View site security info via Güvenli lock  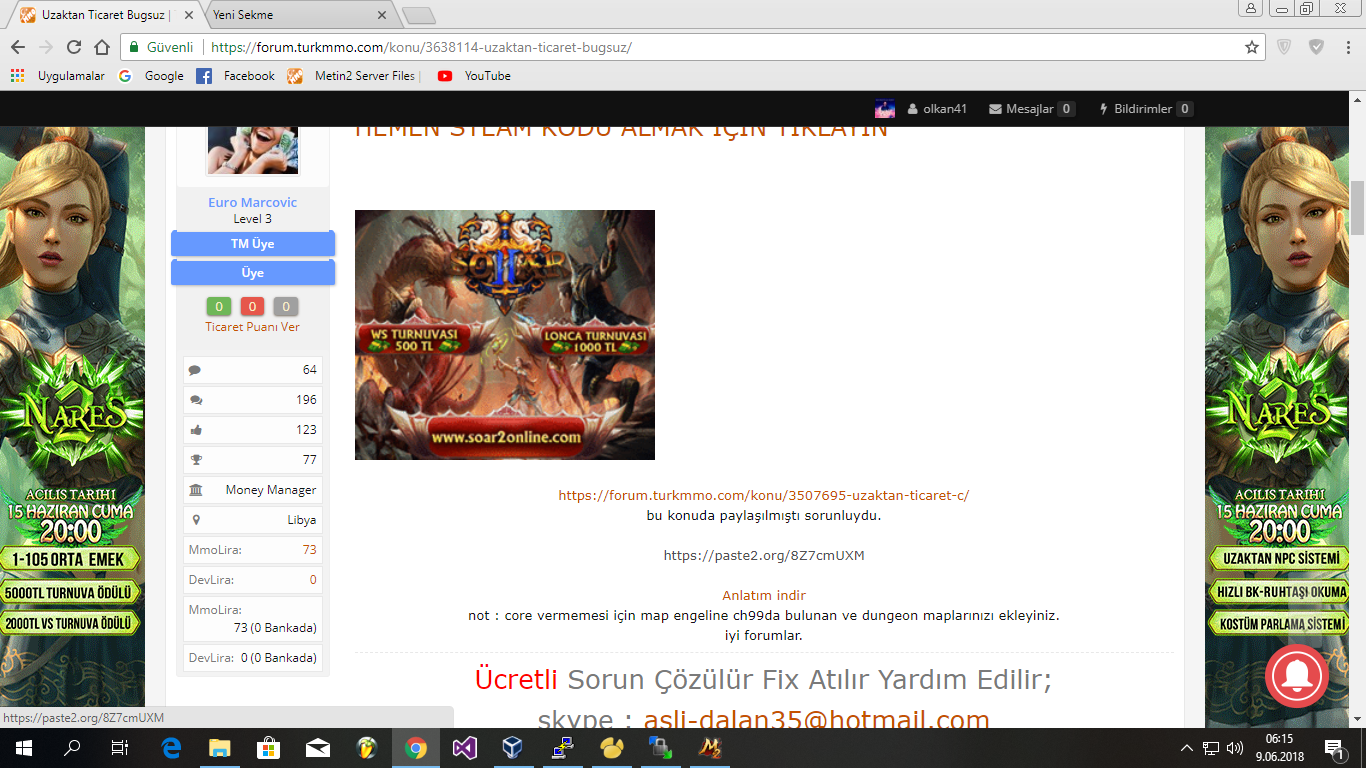(160, 47)
